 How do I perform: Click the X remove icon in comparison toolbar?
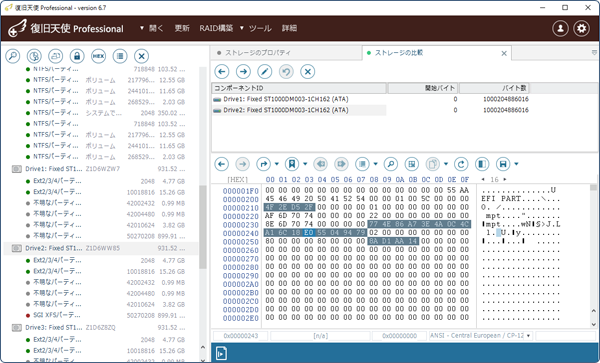pos(307,72)
